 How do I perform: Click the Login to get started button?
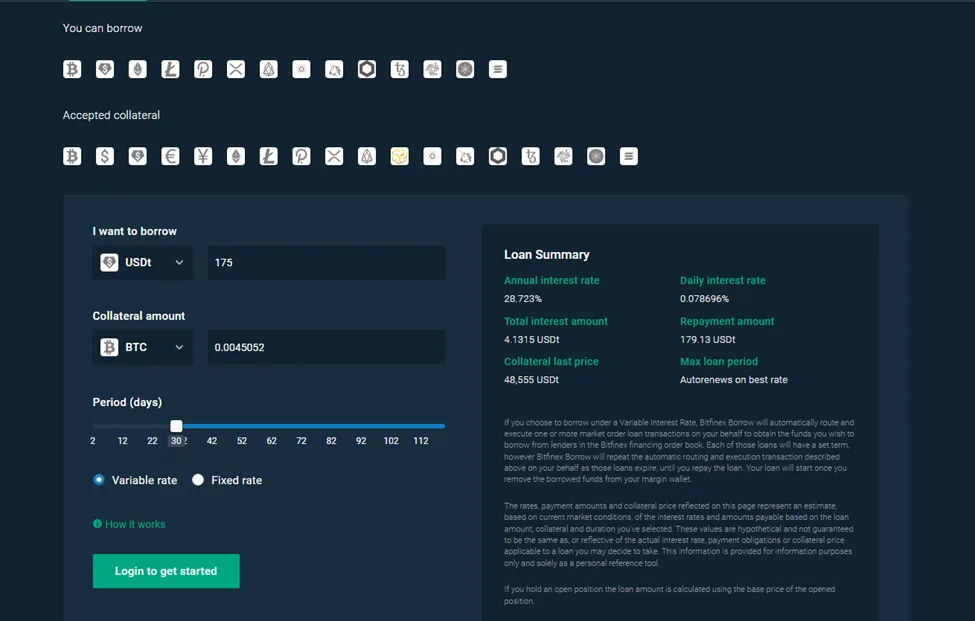click(x=166, y=571)
